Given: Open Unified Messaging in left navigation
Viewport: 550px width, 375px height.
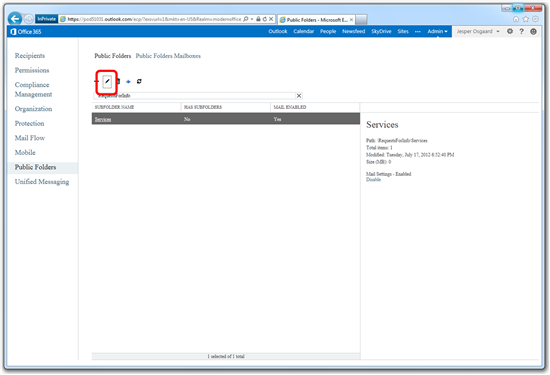Looking at the screenshot, I should point(42,182).
